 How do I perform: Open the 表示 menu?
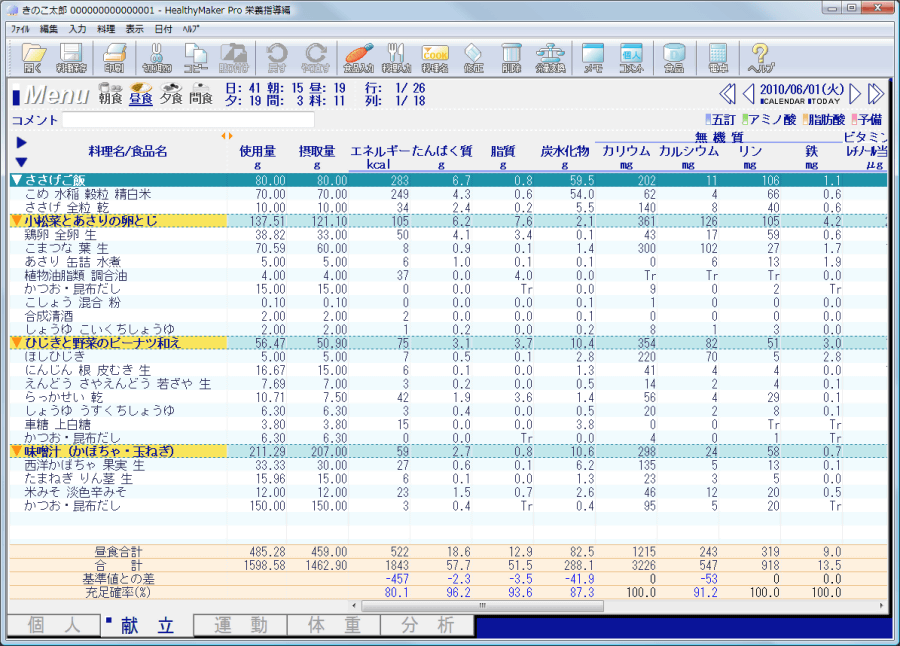(x=135, y=29)
